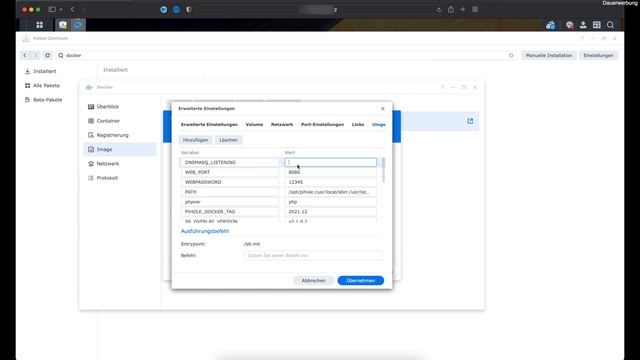Open the DSM user account icon
Viewport: 640px width, 360px height.
(x=583, y=25)
